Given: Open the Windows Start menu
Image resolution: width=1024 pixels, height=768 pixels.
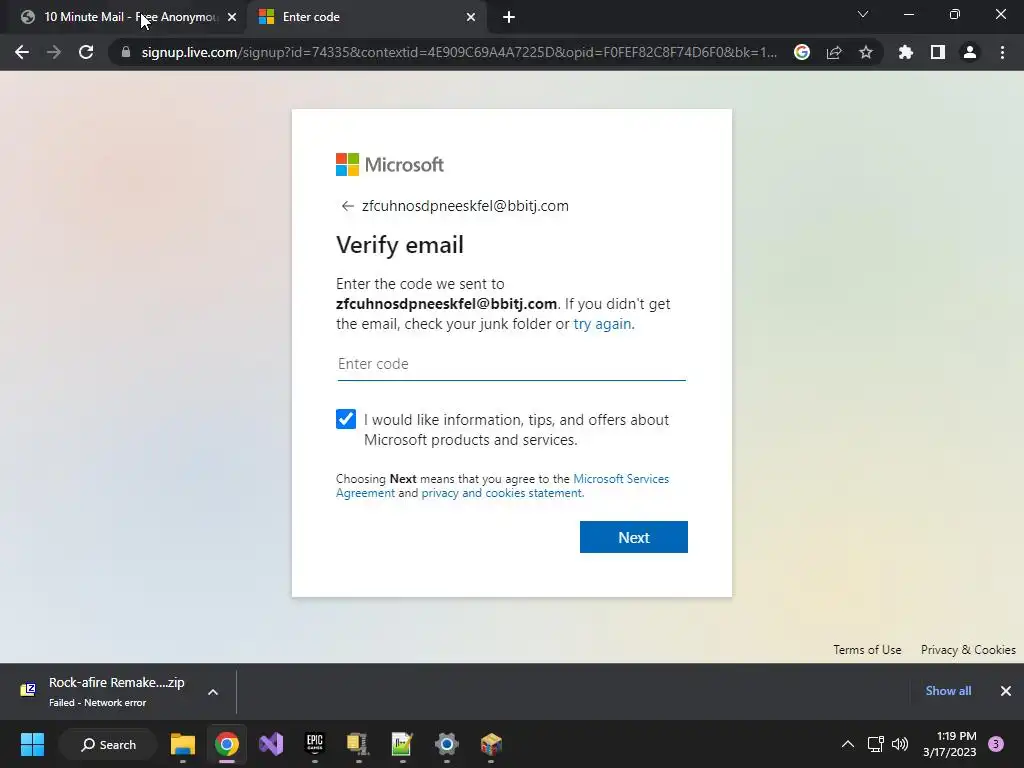Looking at the screenshot, I should [x=32, y=744].
